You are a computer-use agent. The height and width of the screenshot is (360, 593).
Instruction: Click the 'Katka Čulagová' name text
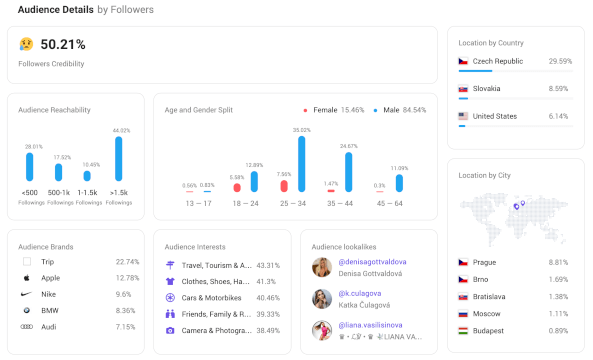[x=364, y=305]
